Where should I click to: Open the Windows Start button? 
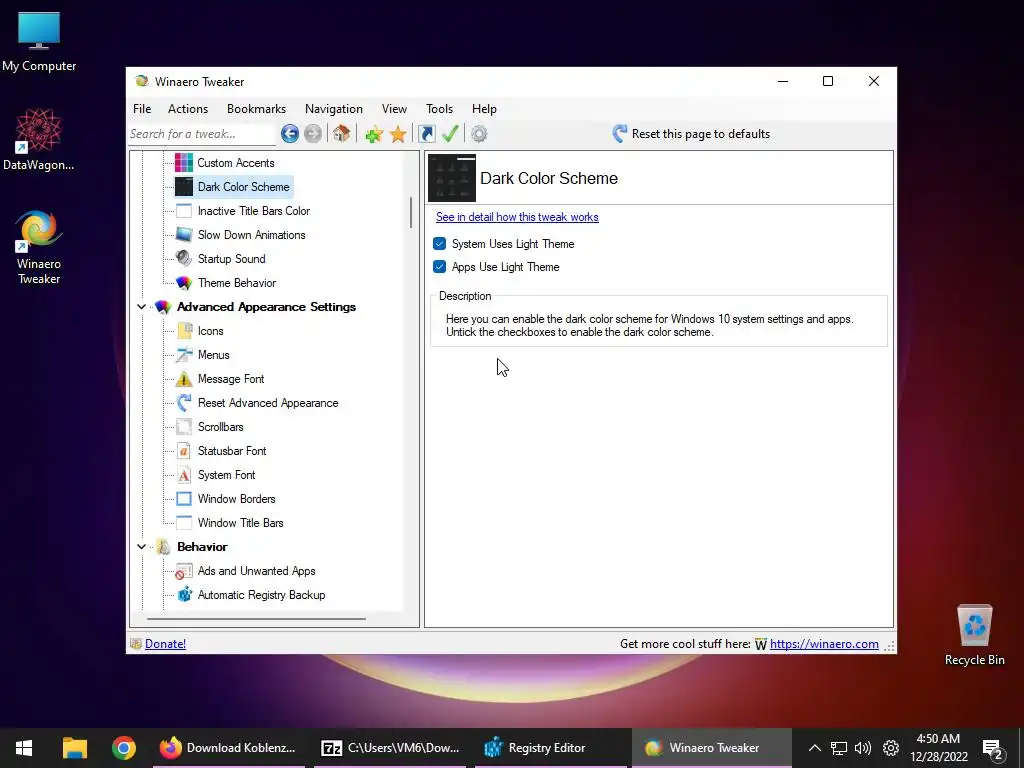click(x=24, y=748)
